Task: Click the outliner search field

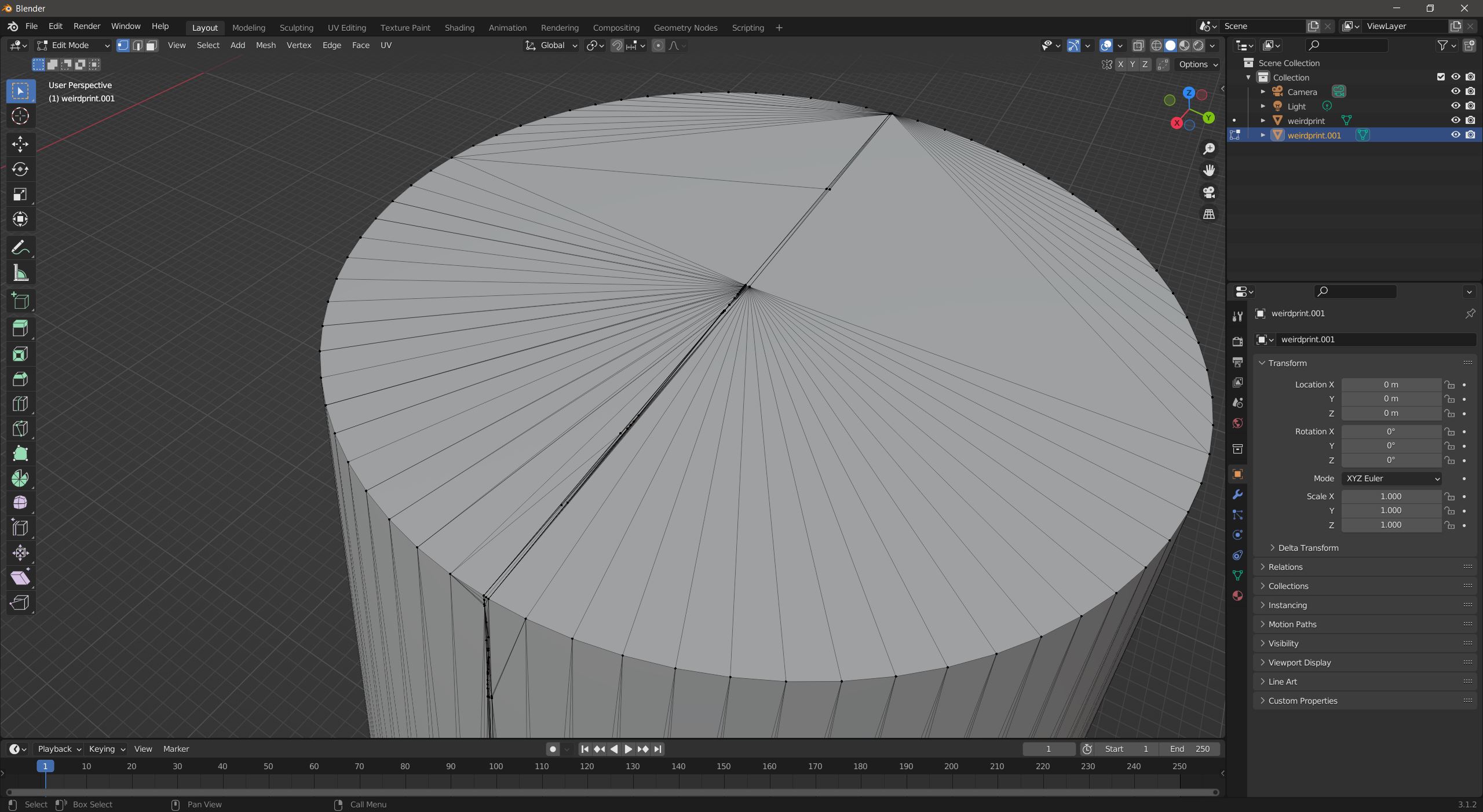Action: [1347, 45]
